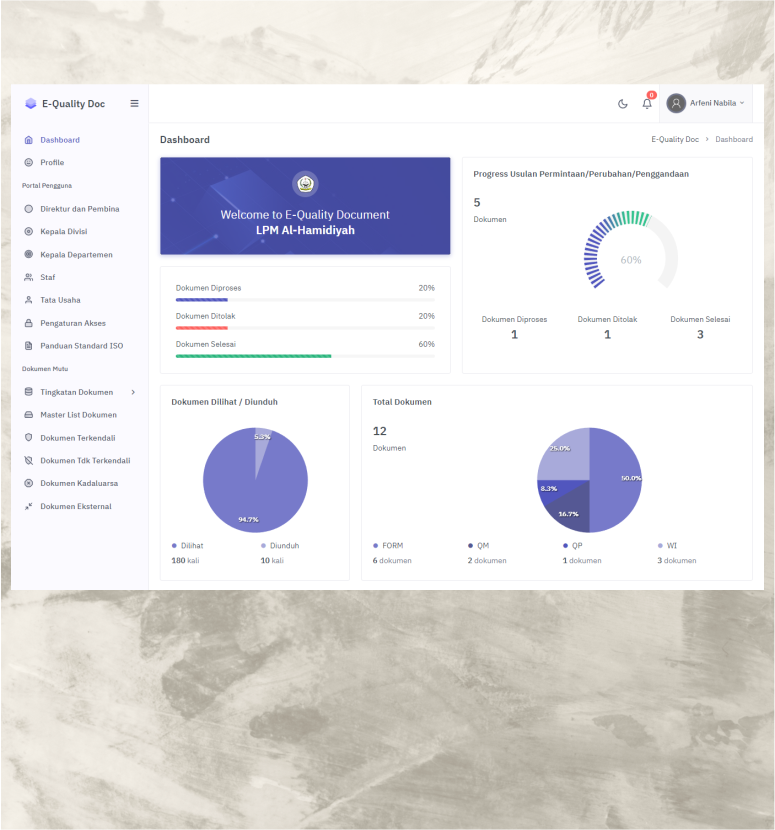Screen dimensions: 775x830
Task: Toggle dark mode with moon icon
Action: 623,104
